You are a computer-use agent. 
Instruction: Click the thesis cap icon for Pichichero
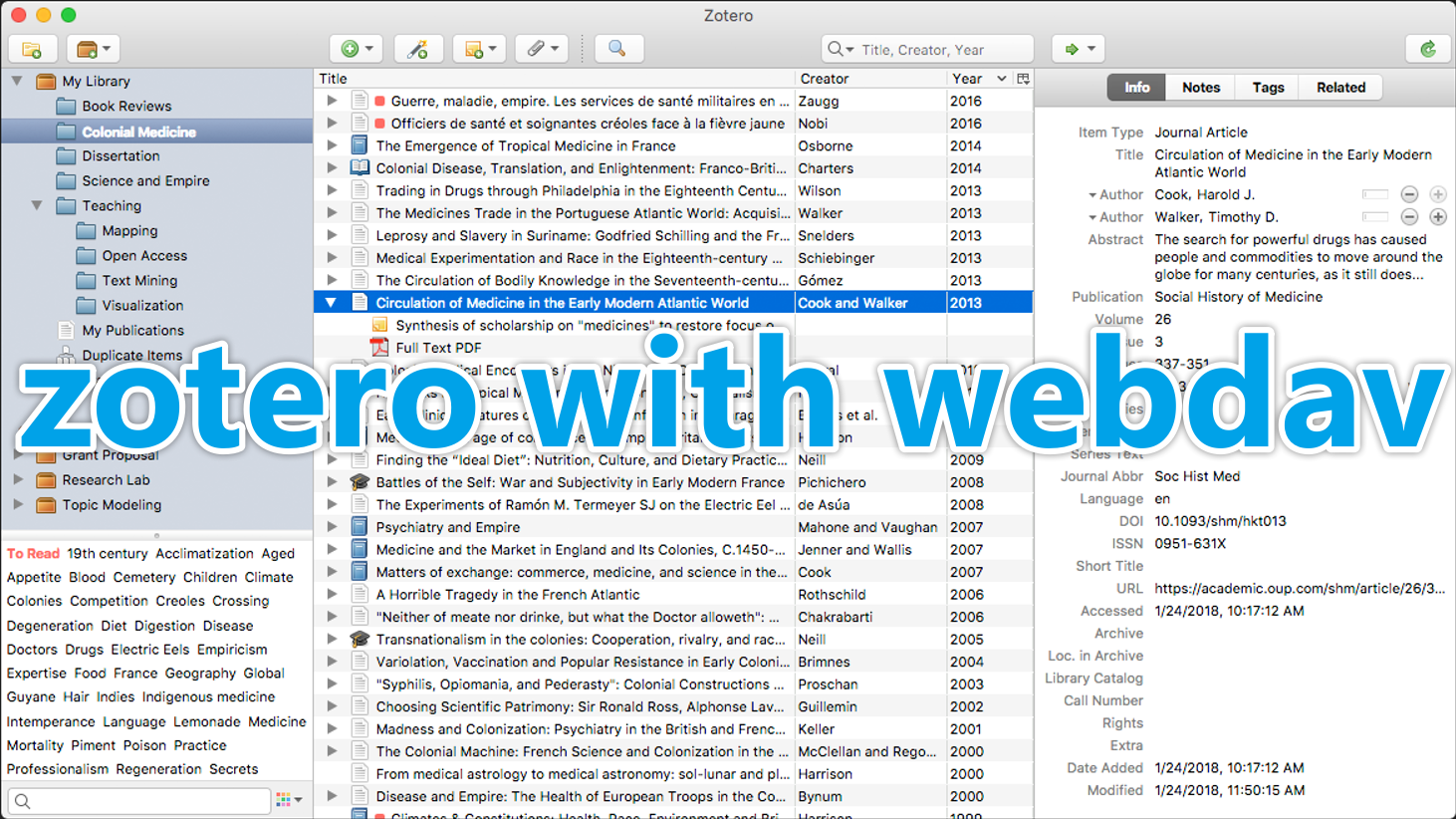click(x=361, y=482)
